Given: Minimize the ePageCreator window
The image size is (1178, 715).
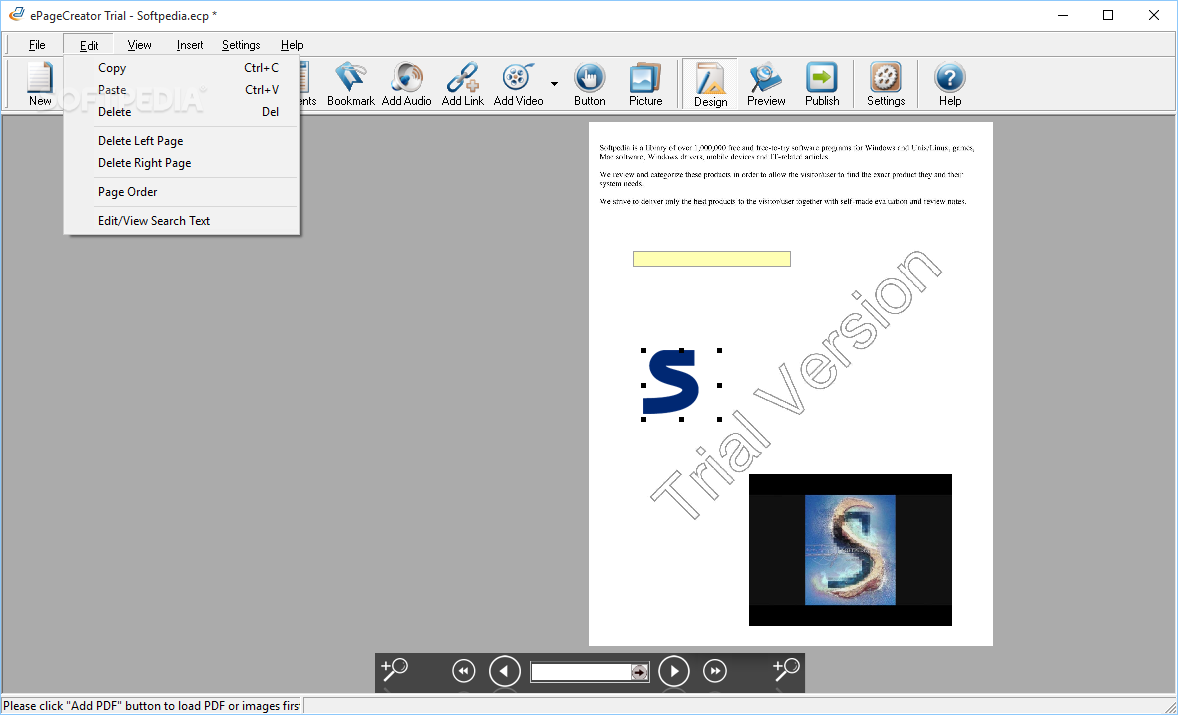Looking at the screenshot, I should click(x=1062, y=15).
